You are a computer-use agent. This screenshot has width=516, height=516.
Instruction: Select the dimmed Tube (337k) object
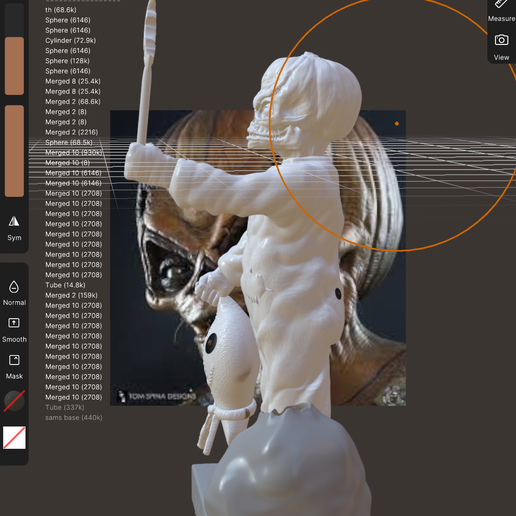coord(65,408)
